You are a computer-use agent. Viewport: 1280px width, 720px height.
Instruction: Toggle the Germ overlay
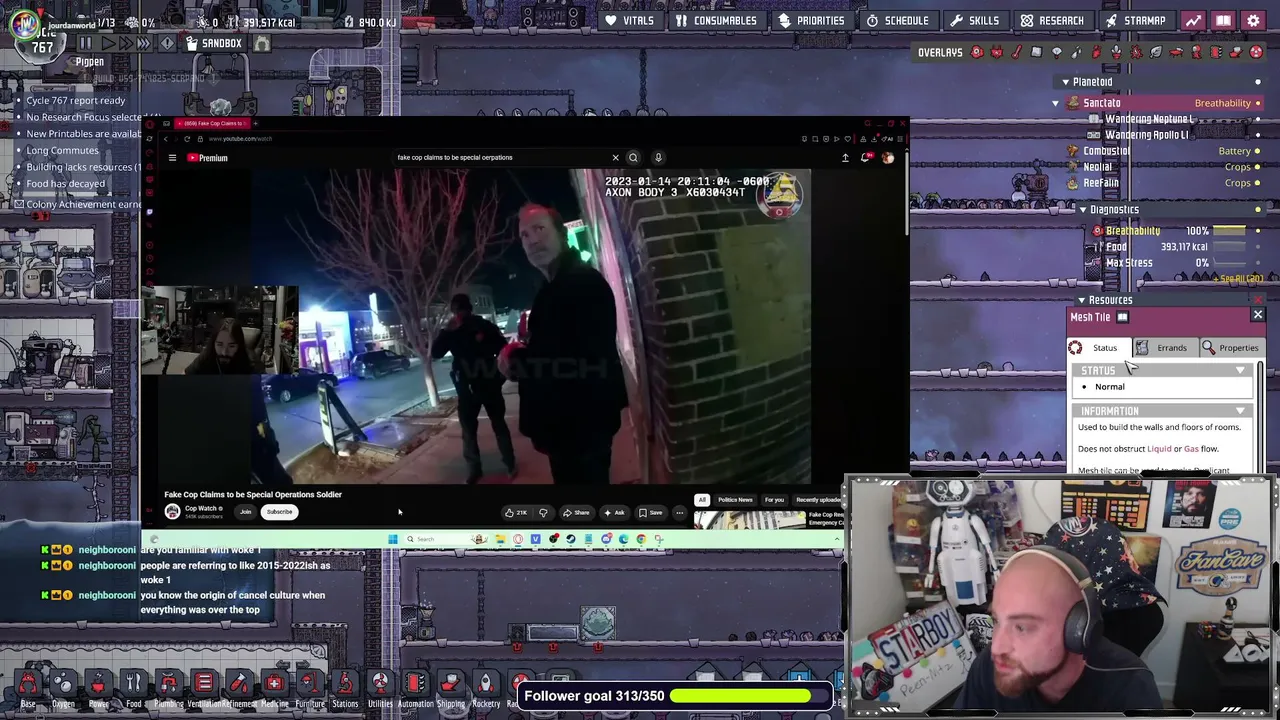coord(1137,52)
